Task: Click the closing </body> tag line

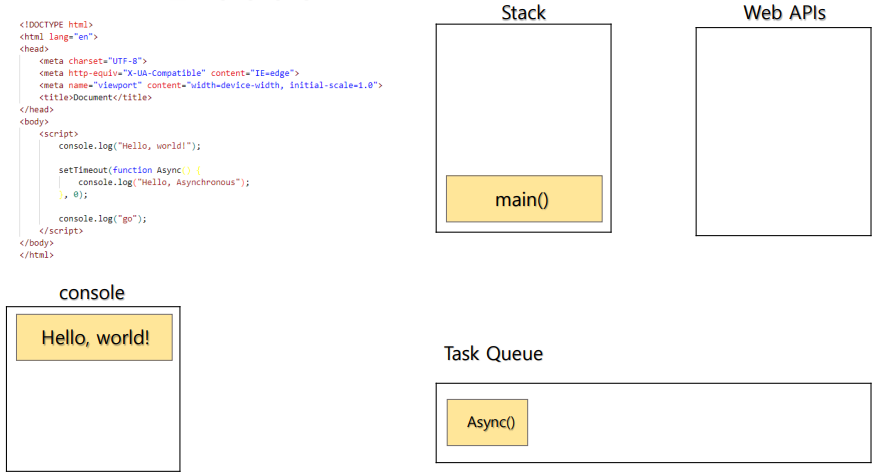Action: point(36,243)
